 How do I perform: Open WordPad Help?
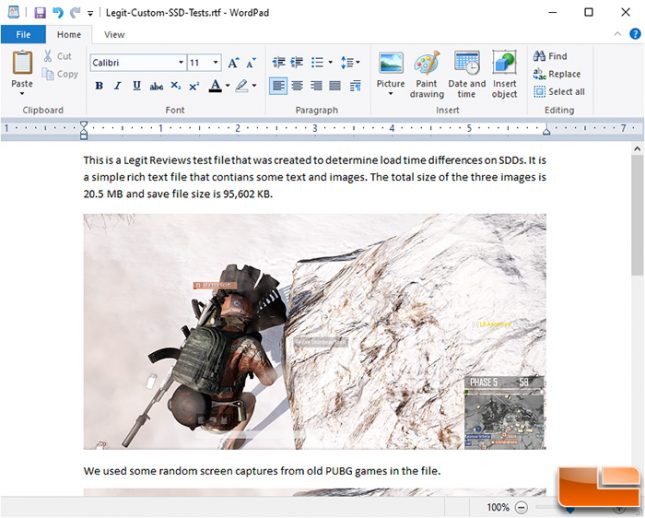(x=635, y=34)
